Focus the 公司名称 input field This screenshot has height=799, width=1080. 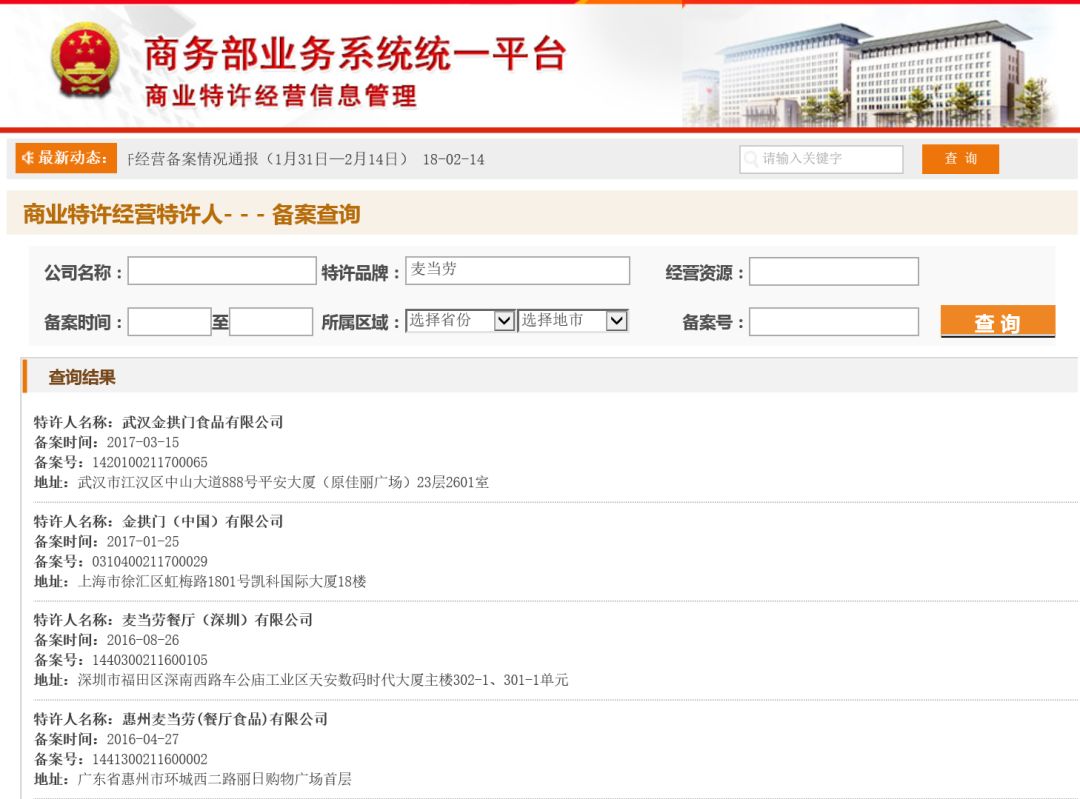click(x=222, y=271)
